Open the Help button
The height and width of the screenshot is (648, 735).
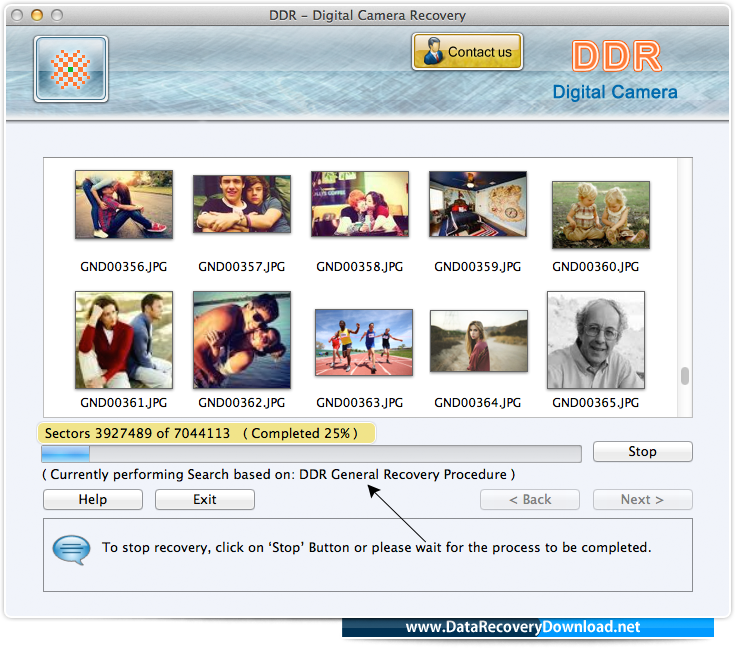[93, 499]
